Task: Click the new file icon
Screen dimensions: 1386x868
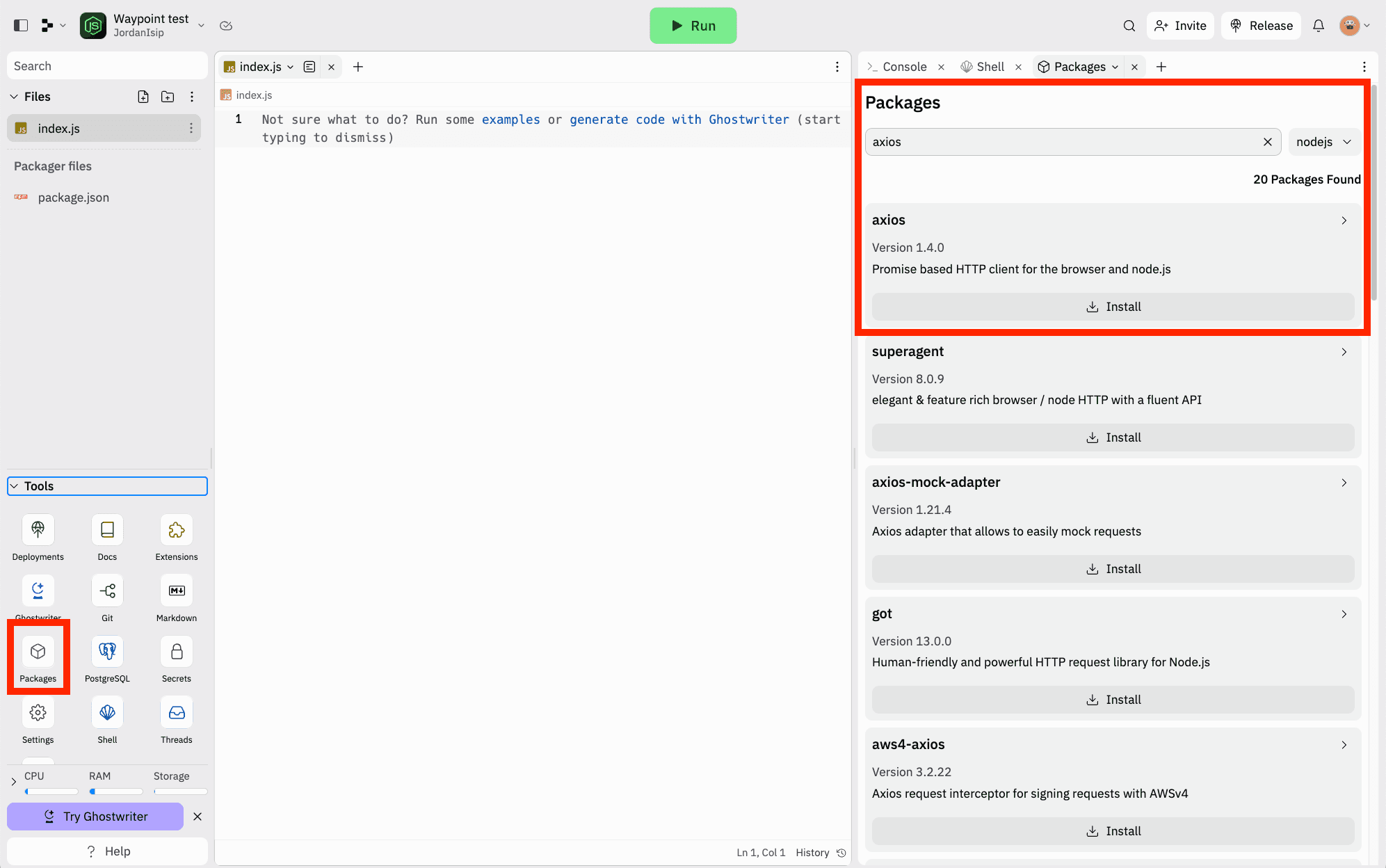Action: click(143, 97)
